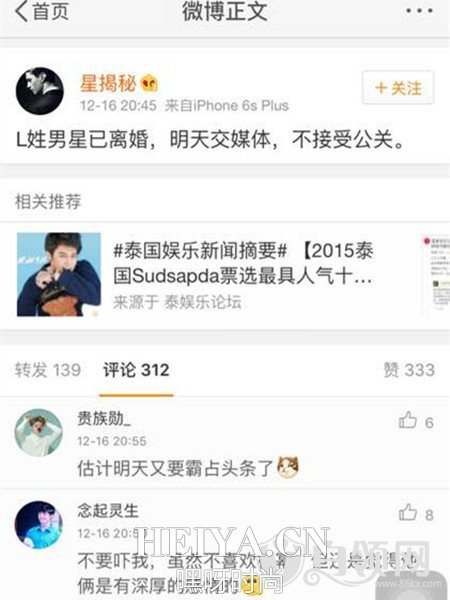Follow 星揭秘 using the +关注 button
Viewport: 450px width, 600px height.
coord(398,88)
